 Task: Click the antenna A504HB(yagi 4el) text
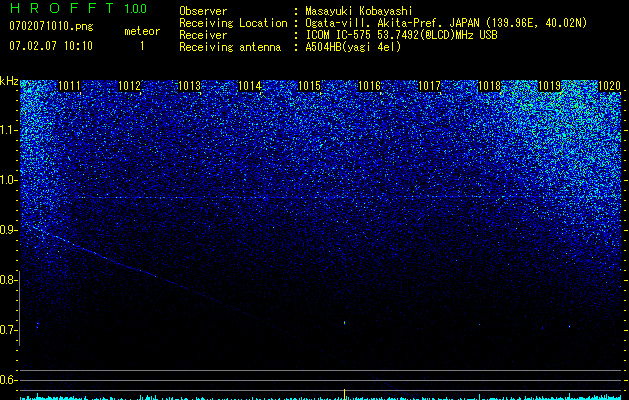click(353, 47)
